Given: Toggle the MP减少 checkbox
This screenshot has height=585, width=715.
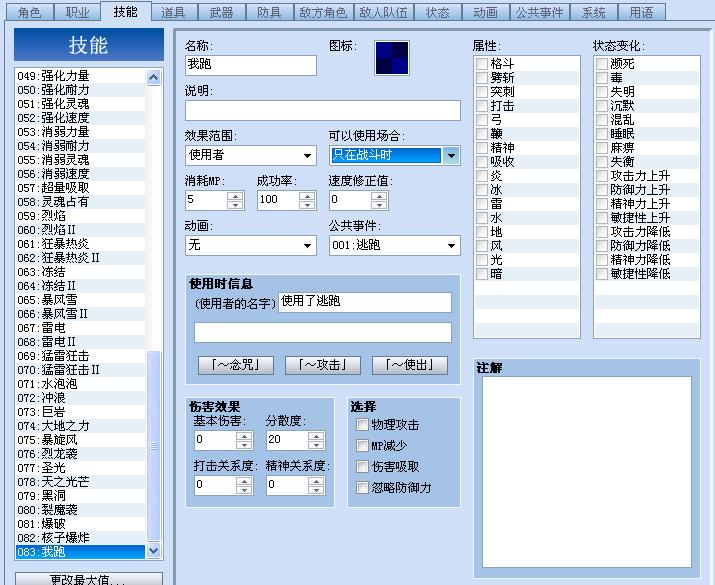Looking at the screenshot, I should tap(362, 445).
